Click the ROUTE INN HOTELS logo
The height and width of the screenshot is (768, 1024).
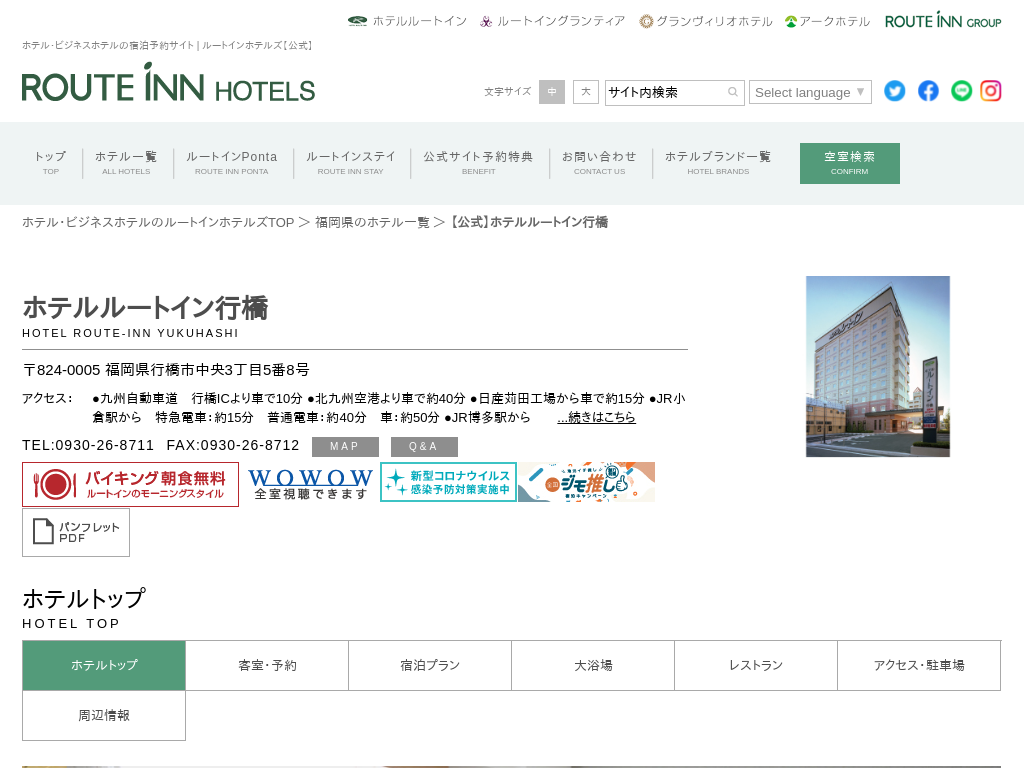[168, 83]
